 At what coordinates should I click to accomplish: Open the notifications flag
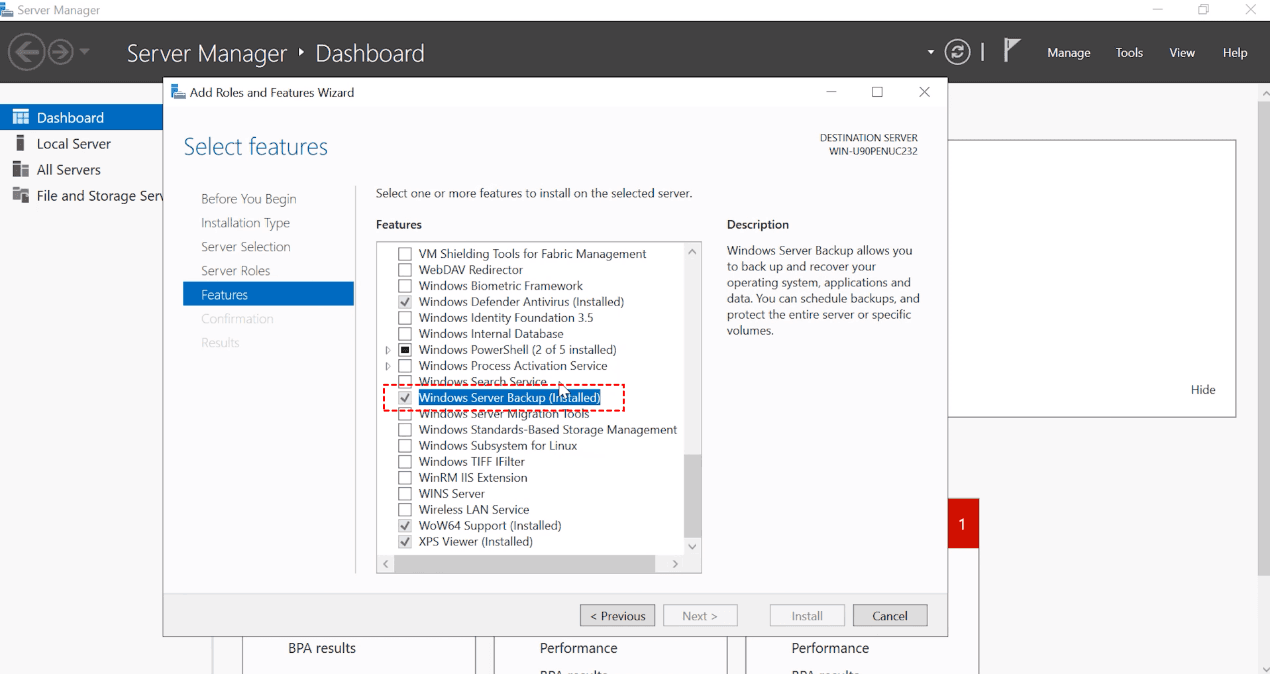1012,50
